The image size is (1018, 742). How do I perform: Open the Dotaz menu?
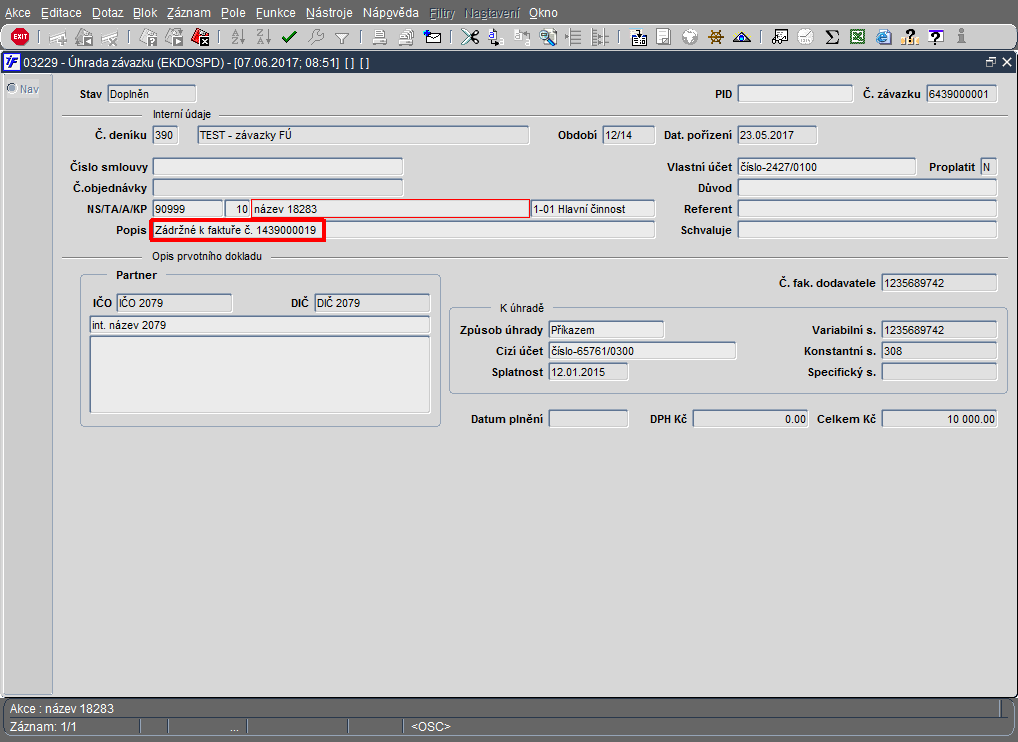[107, 13]
